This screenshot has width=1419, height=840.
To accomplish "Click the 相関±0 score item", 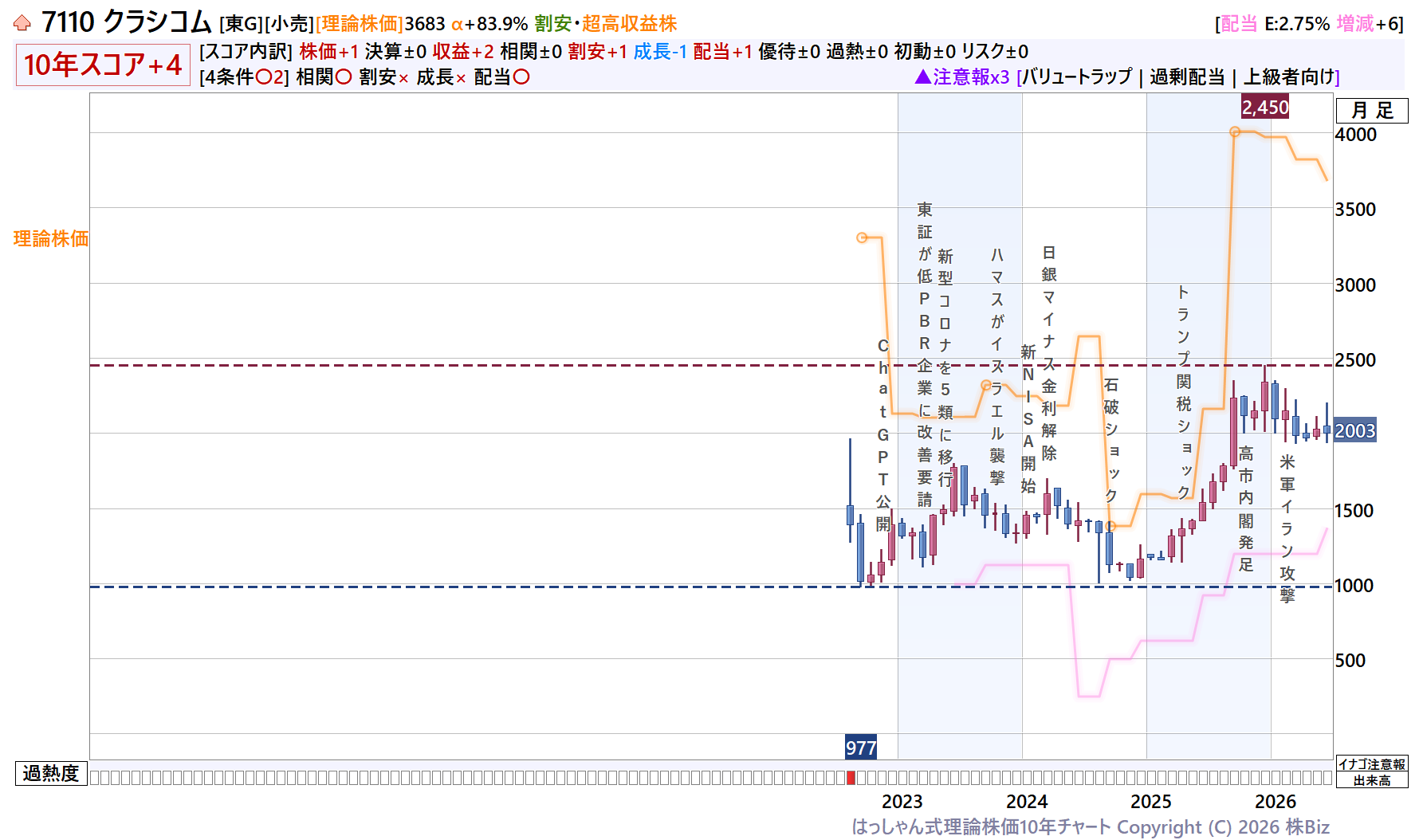I will coord(531,52).
